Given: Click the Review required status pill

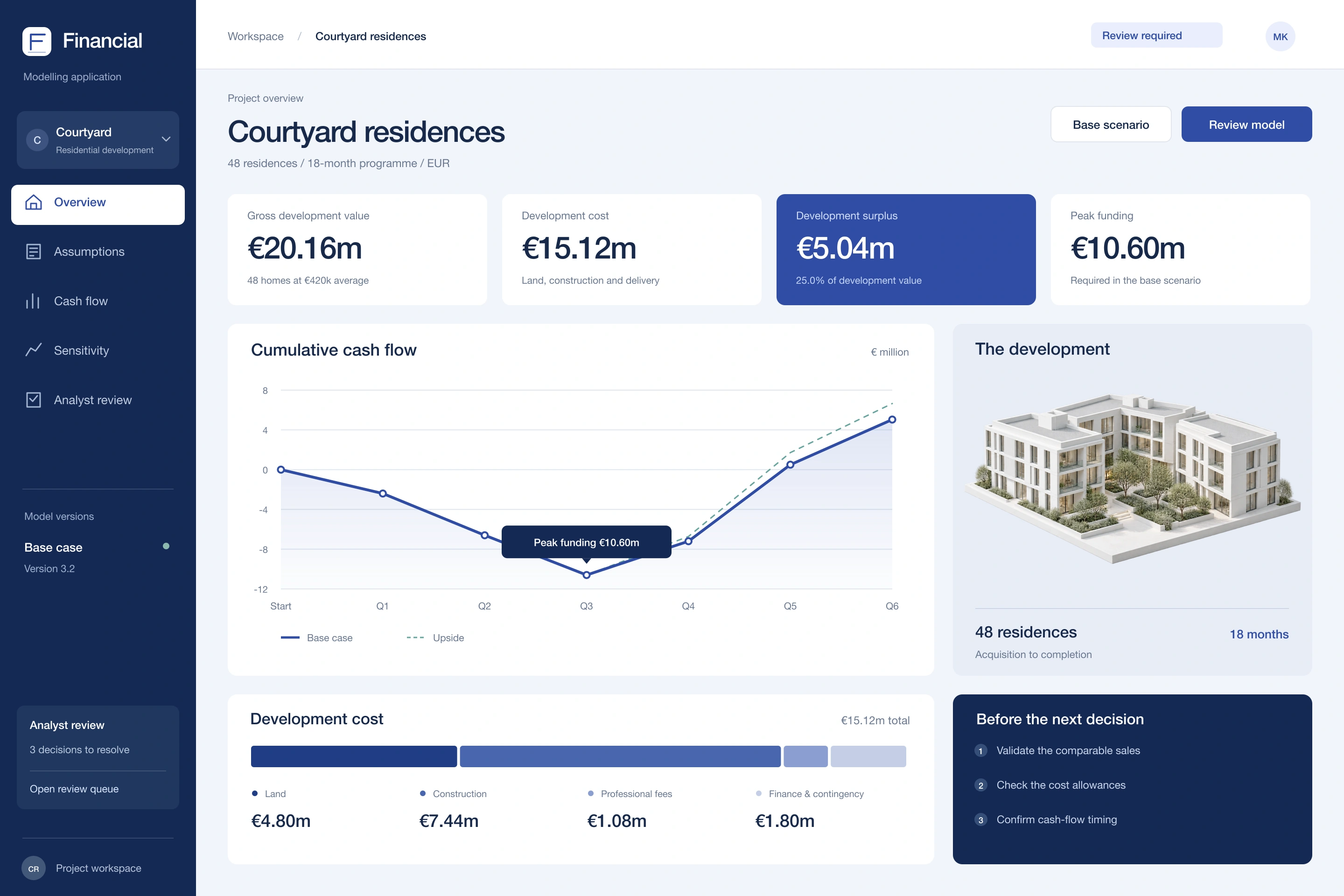Looking at the screenshot, I should [x=1156, y=35].
